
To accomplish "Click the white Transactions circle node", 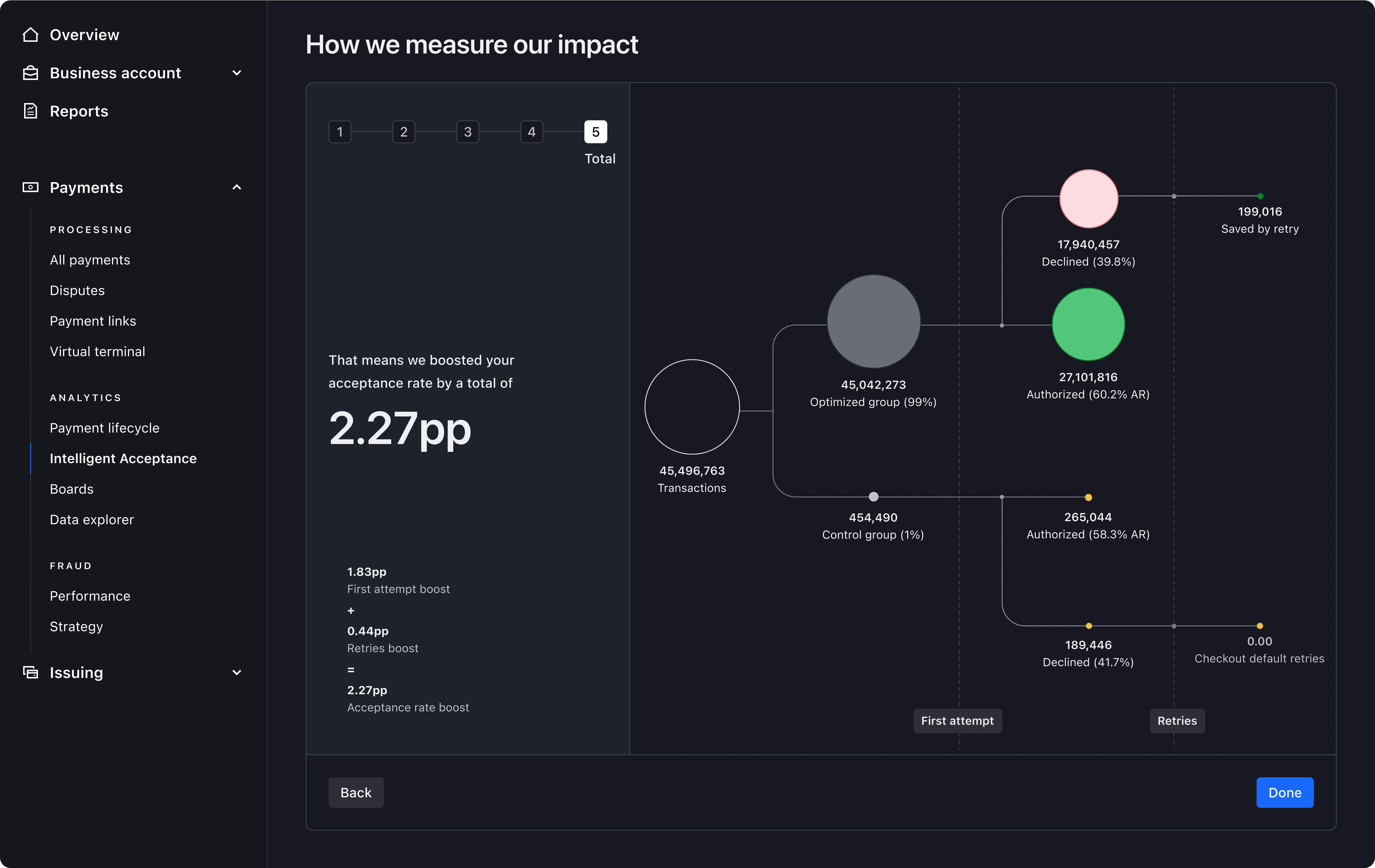I will [692, 407].
